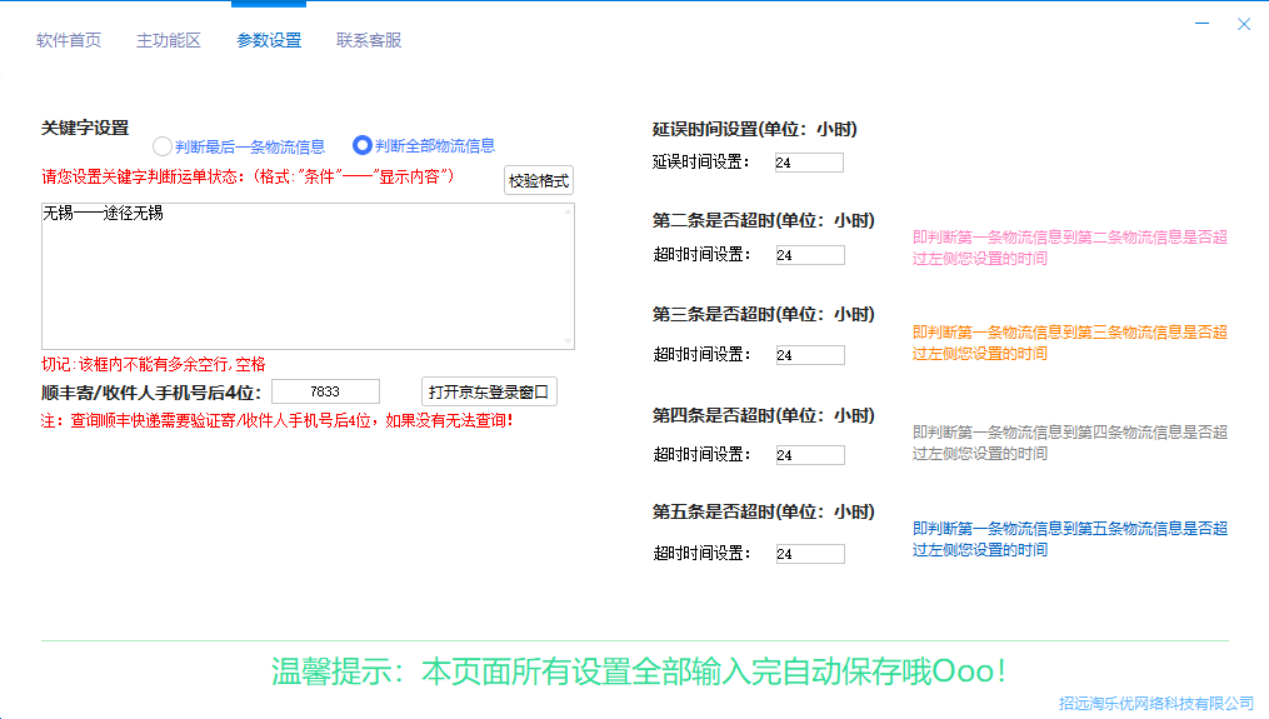1269x719 pixels.
Task: Focus the 第二条 超时时间设置 field
Action: click(x=810, y=256)
